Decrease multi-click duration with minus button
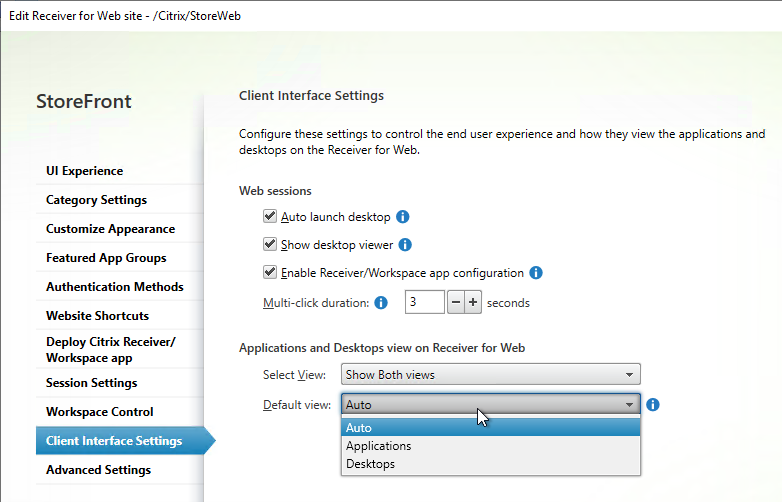The height and width of the screenshot is (502, 782). pyautogui.click(x=456, y=302)
